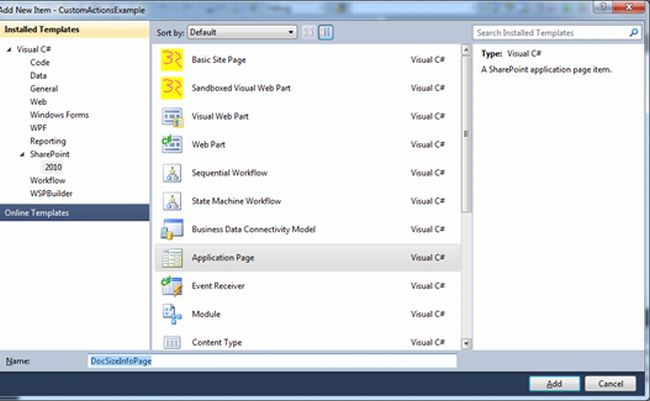Select Business Data Connectivity Model label
The width and height of the screenshot is (650, 401).
(x=253, y=229)
